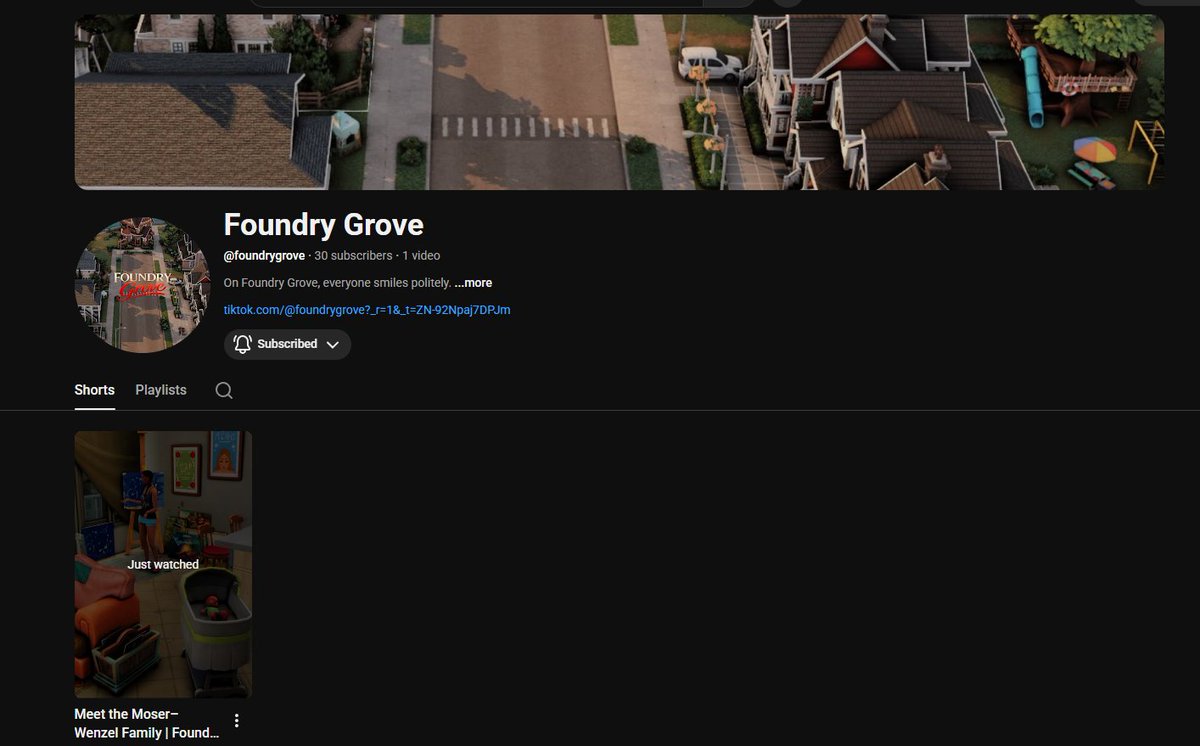Open the tiktok.com/@foundrygrove link
1200x746 pixels.
(x=367, y=310)
